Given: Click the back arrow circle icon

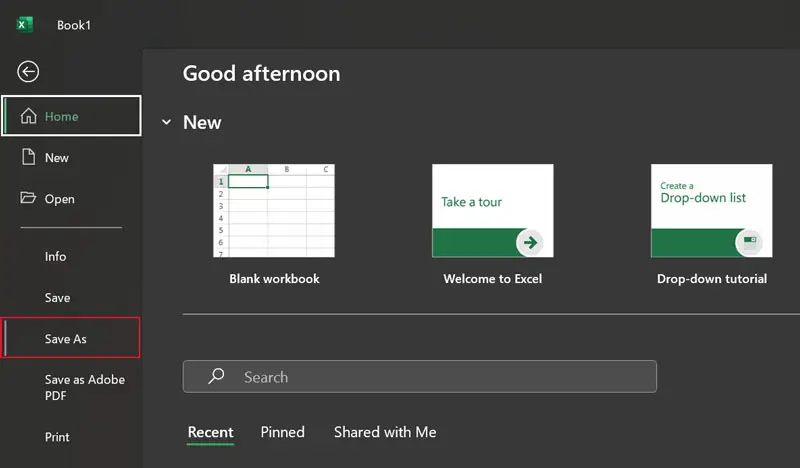Looking at the screenshot, I should [28, 71].
